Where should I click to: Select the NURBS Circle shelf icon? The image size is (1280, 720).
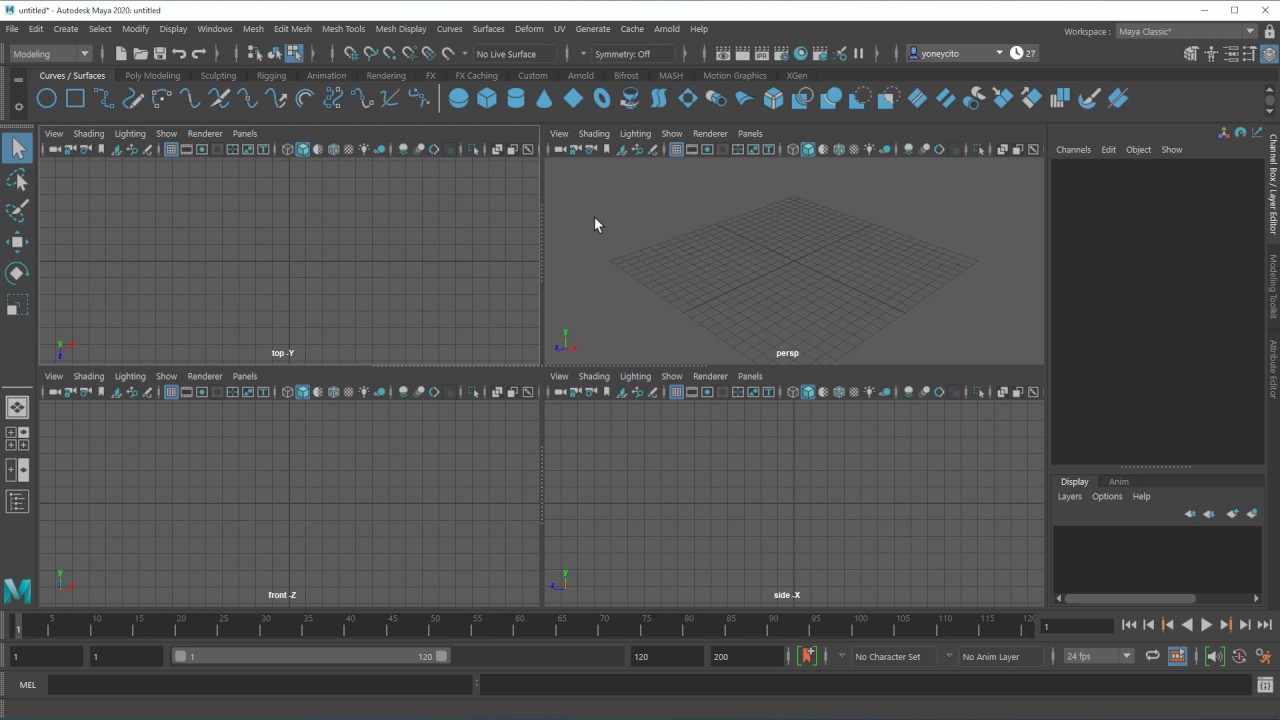click(46, 98)
